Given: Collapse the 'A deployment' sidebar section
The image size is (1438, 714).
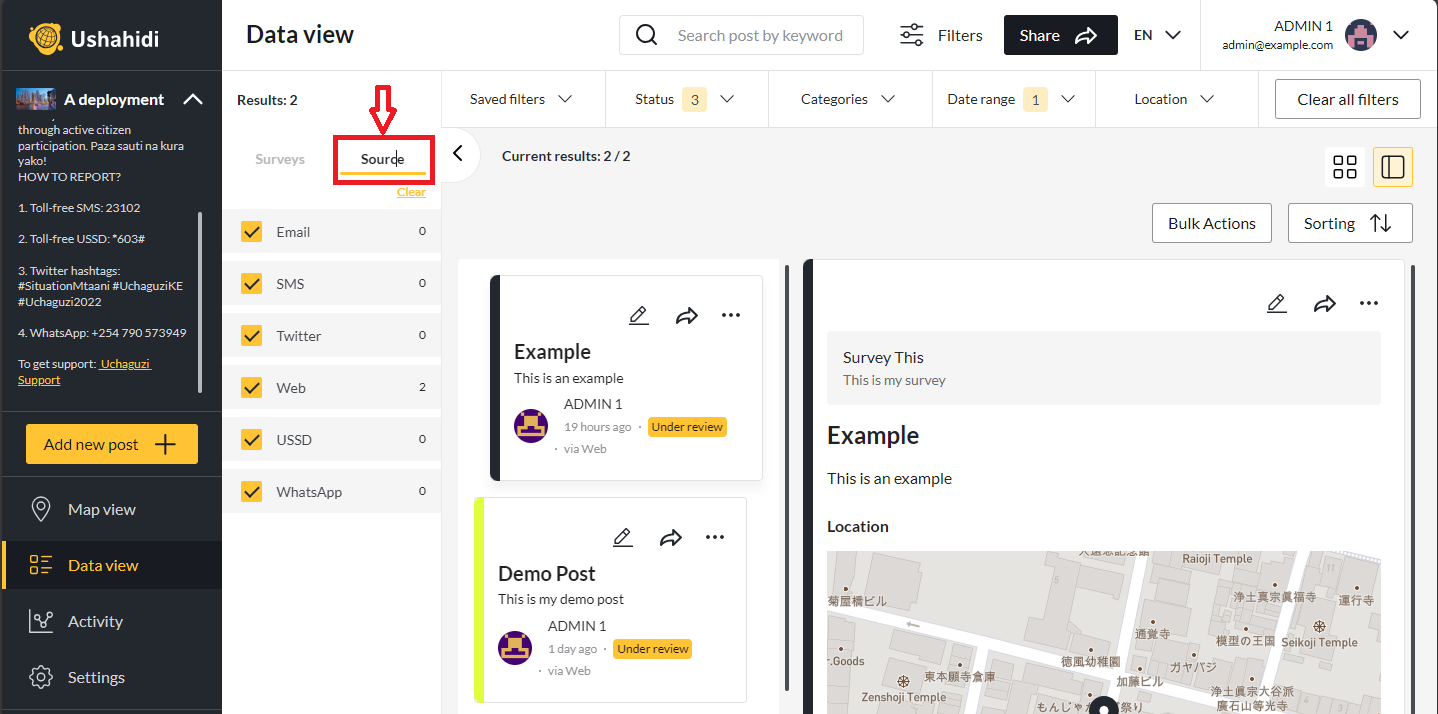Looking at the screenshot, I should click(194, 99).
